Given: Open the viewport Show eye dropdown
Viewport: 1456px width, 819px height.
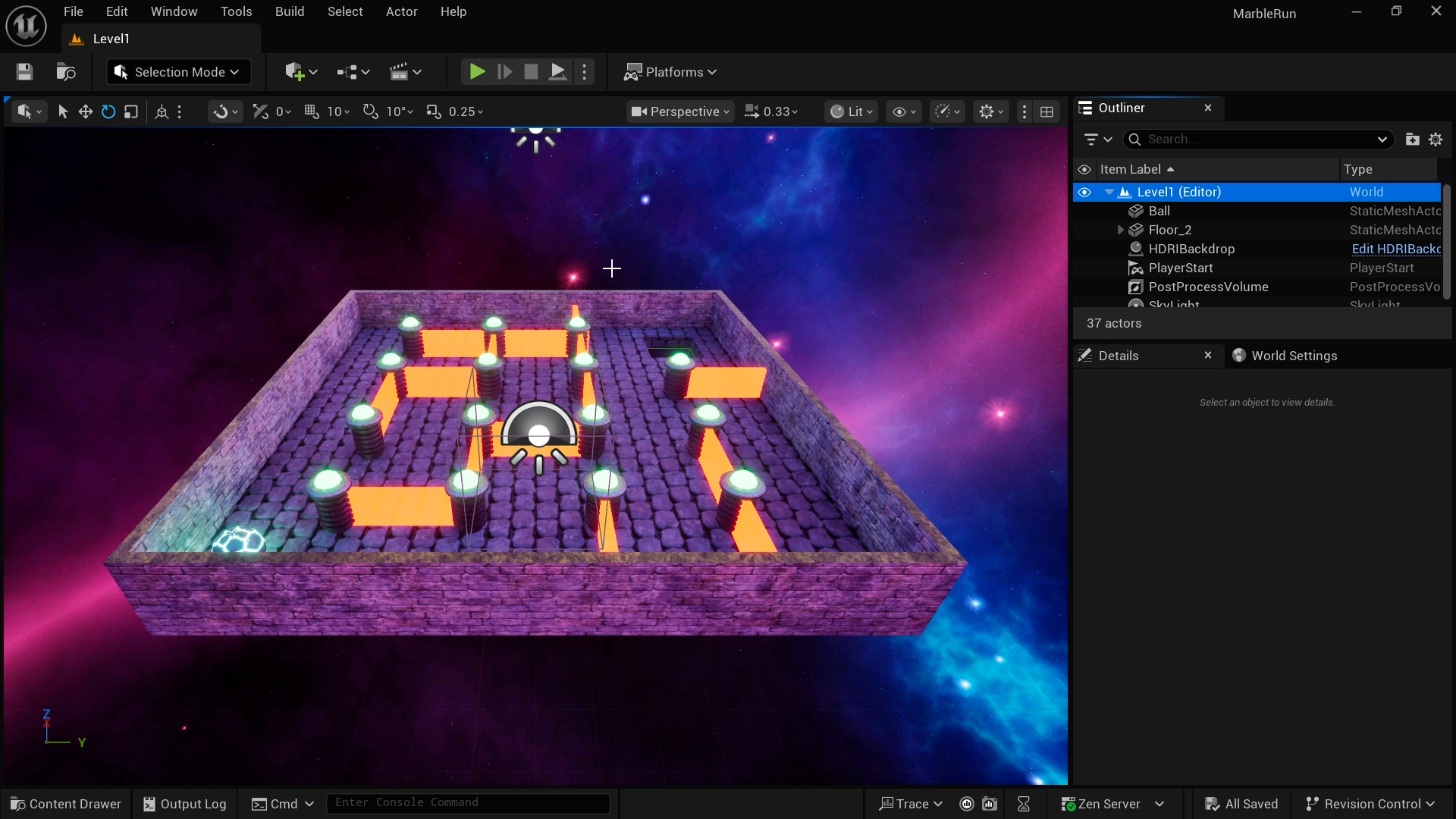Looking at the screenshot, I should pos(905,111).
